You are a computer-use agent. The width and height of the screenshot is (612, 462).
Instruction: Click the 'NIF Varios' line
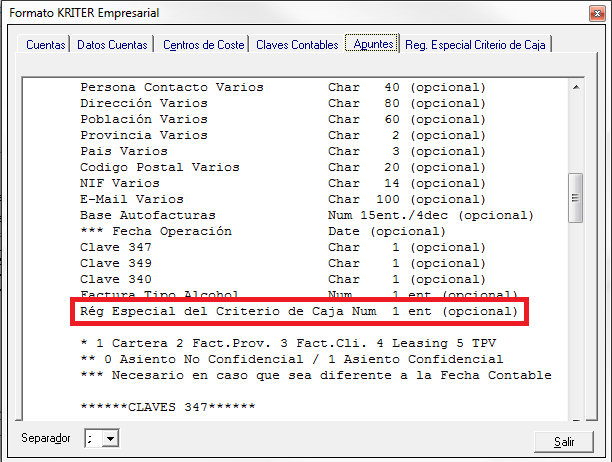[x=283, y=183]
